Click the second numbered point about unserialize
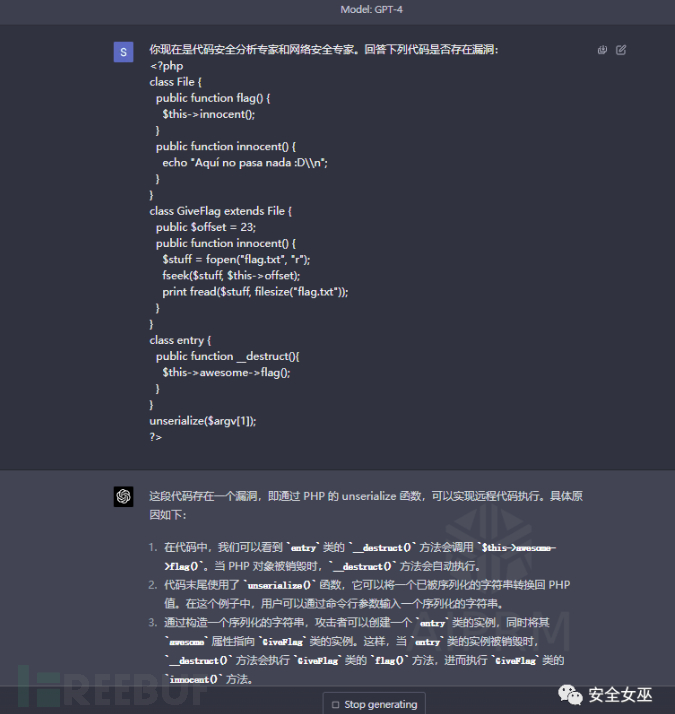The height and width of the screenshot is (714, 675). [x=359, y=594]
